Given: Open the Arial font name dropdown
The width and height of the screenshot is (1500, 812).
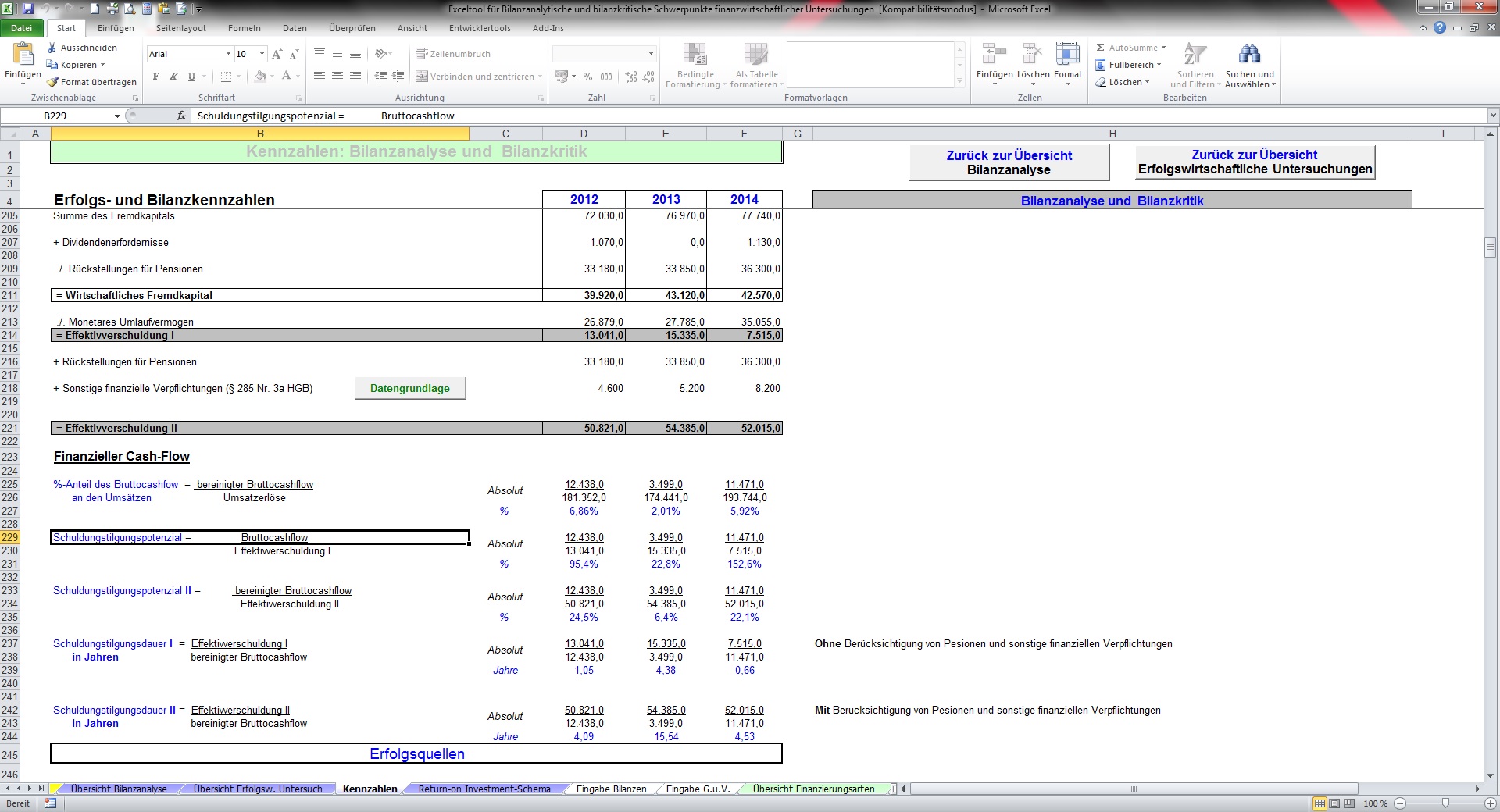Looking at the screenshot, I should tap(228, 54).
